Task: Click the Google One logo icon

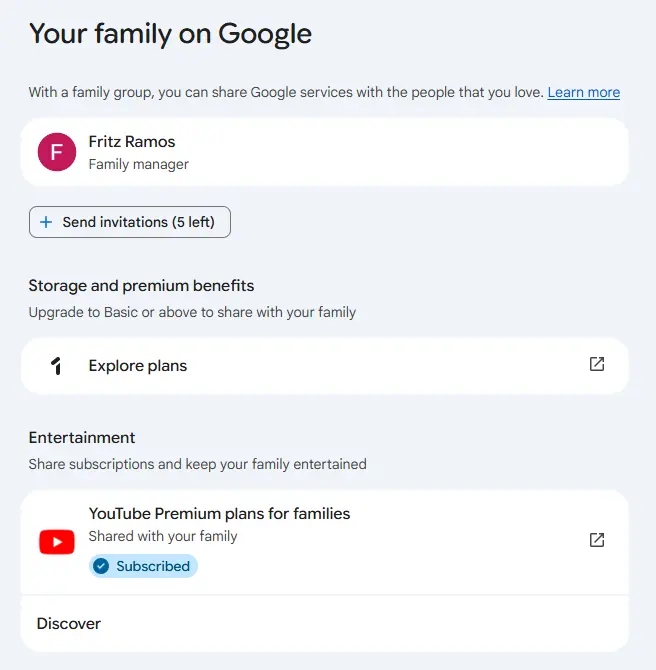Action: (56, 366)
